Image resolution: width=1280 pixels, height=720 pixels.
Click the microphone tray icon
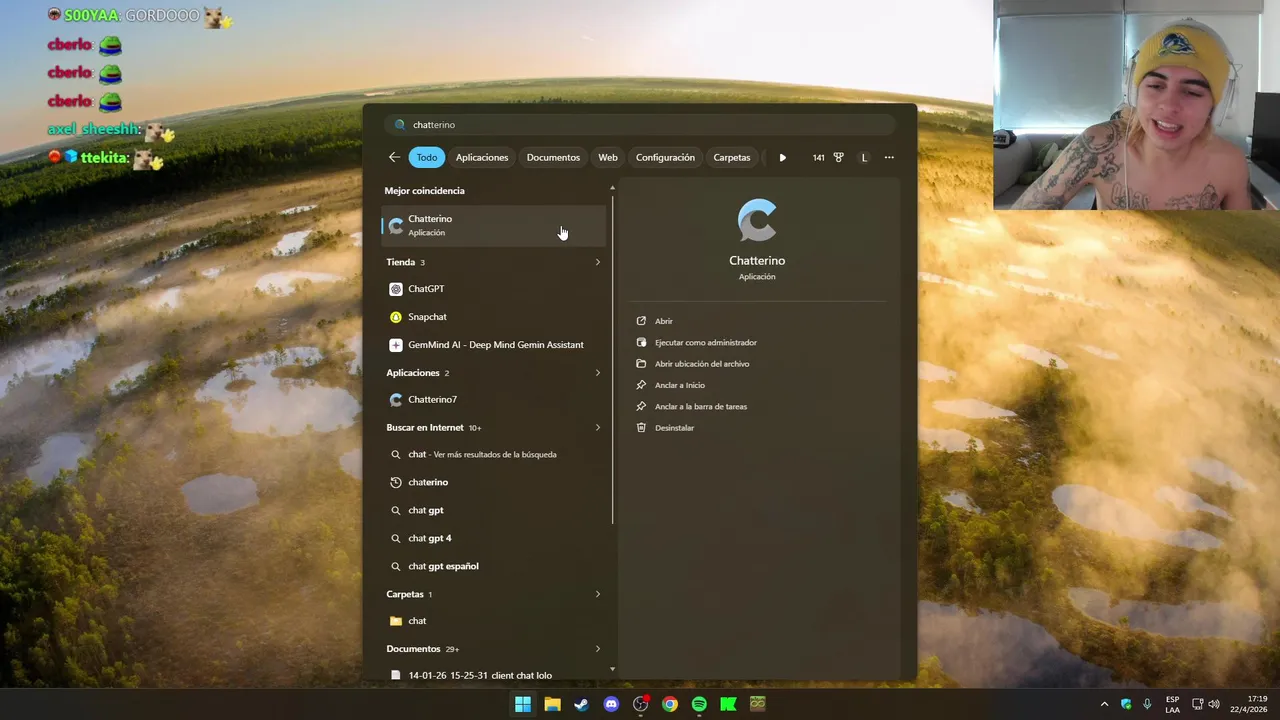(x=1147, y=704)
